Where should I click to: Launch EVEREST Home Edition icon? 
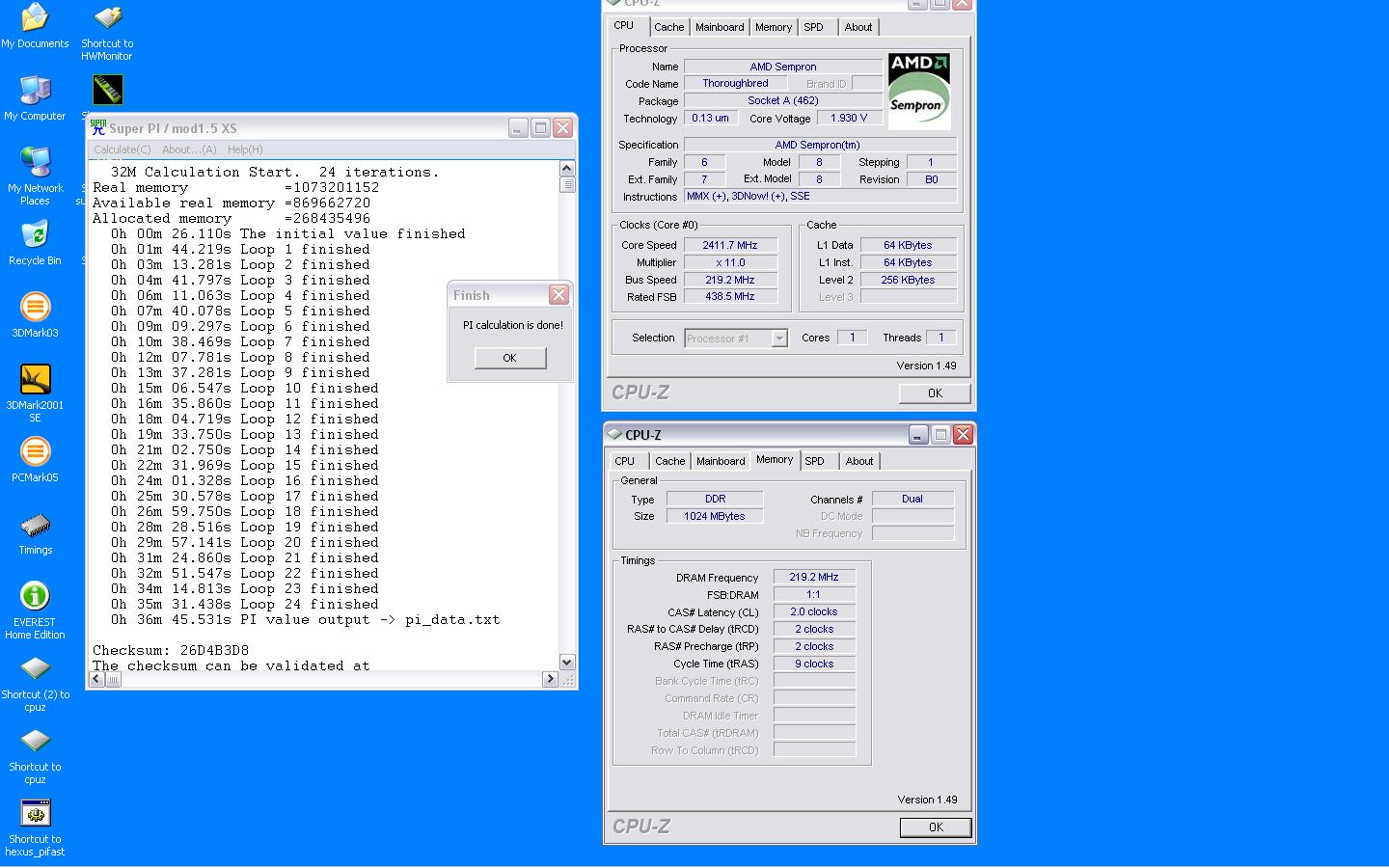click(35, 610)
